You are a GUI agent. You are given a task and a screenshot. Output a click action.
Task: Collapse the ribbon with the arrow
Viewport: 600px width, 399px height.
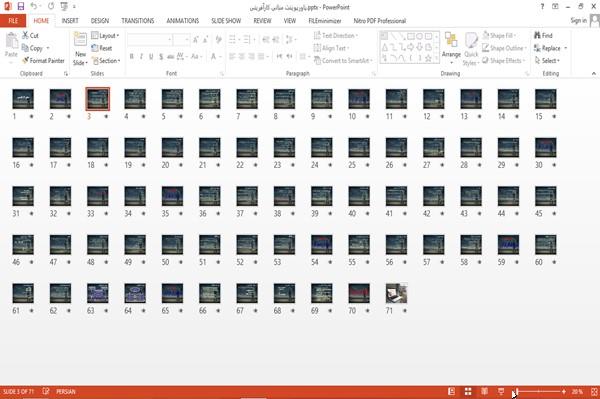coord(594,73)
